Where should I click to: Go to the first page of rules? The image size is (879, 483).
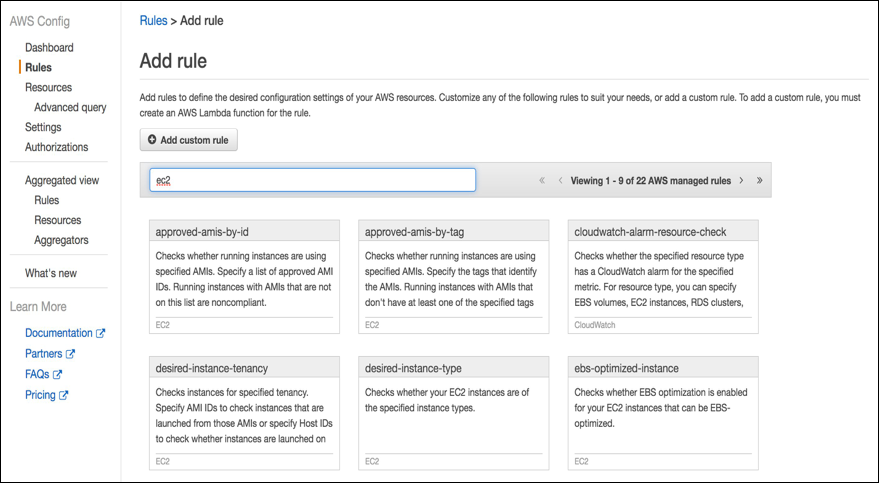(542, 180)
